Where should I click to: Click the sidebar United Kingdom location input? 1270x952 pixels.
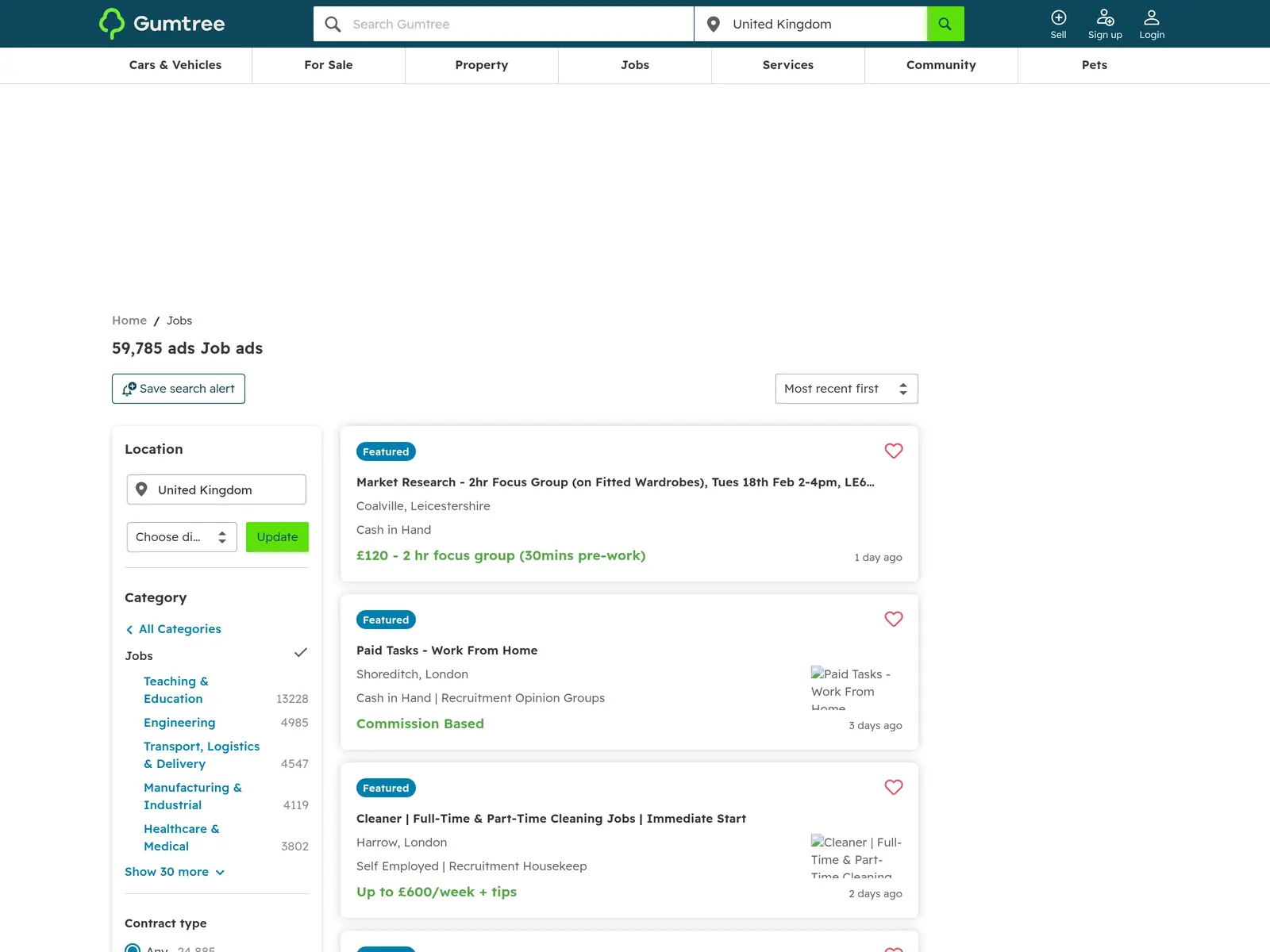217,489
